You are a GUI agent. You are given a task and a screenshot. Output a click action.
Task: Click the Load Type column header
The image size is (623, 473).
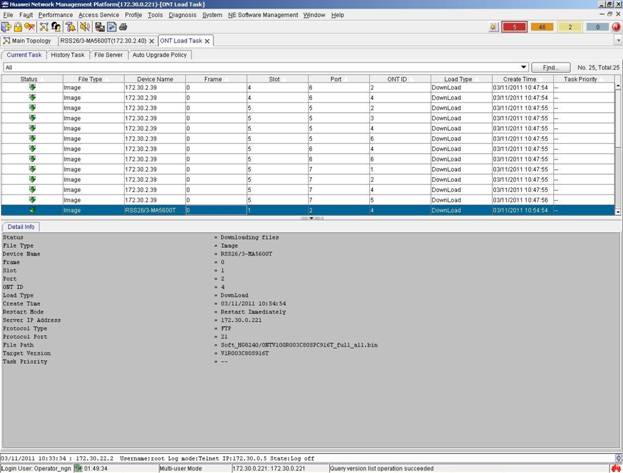pos(461,79)
